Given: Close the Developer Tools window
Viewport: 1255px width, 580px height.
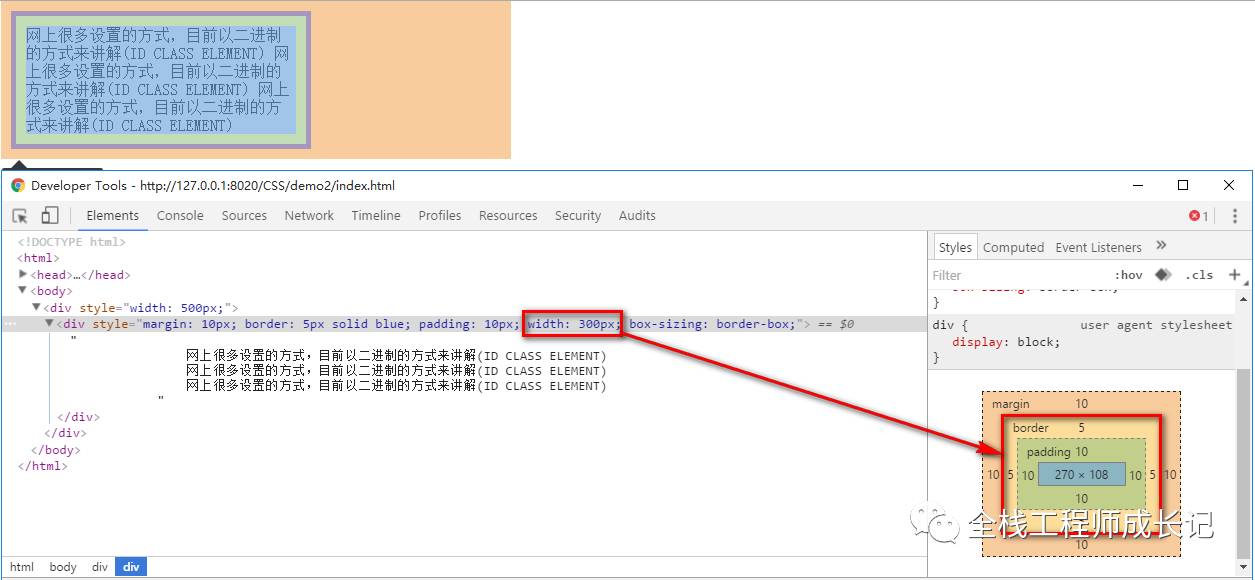Looking at the screenshot, I should pyautogui.click(x=1229, y=185).
